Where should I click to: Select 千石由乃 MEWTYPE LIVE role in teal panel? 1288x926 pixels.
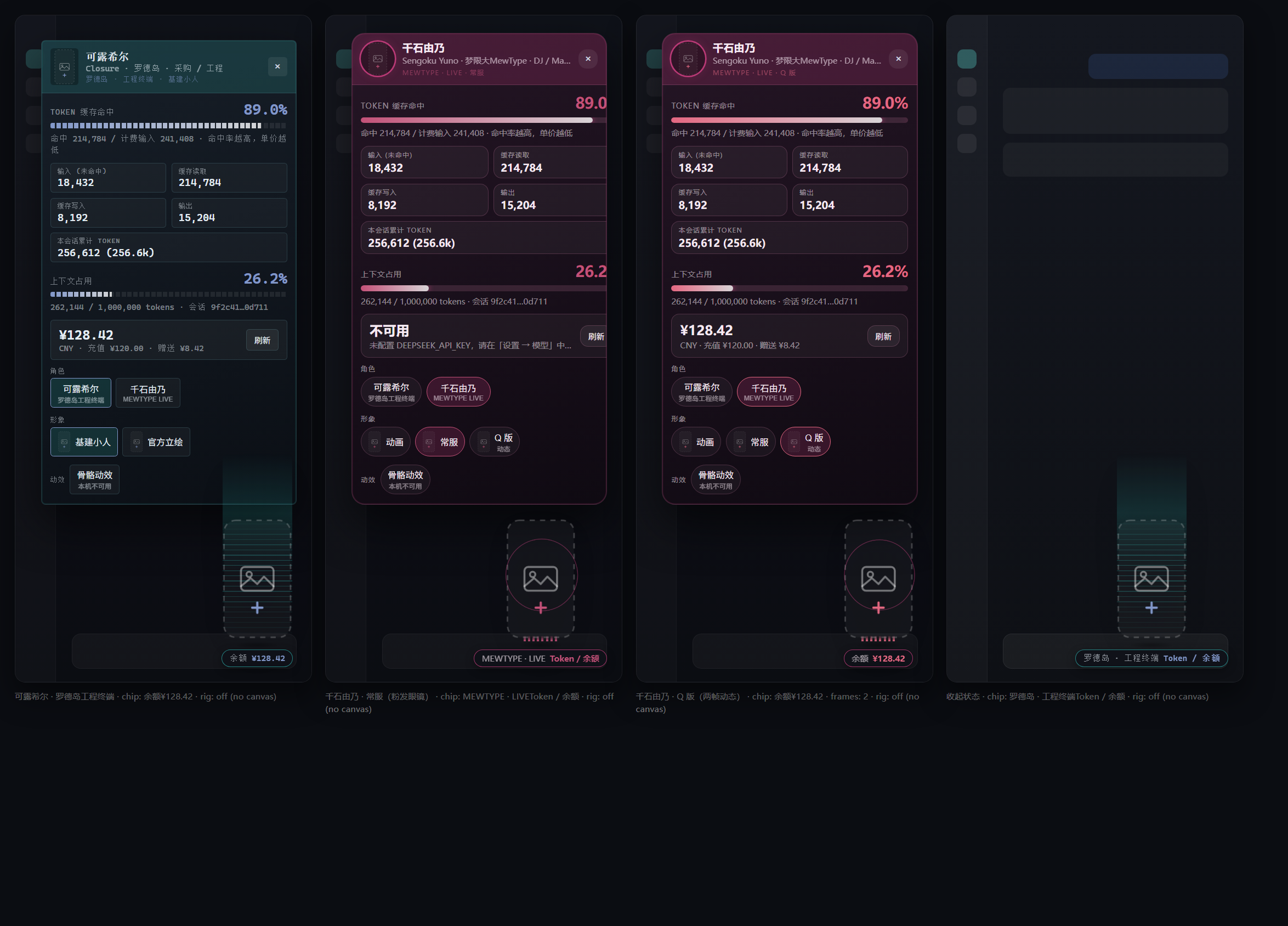147,393
